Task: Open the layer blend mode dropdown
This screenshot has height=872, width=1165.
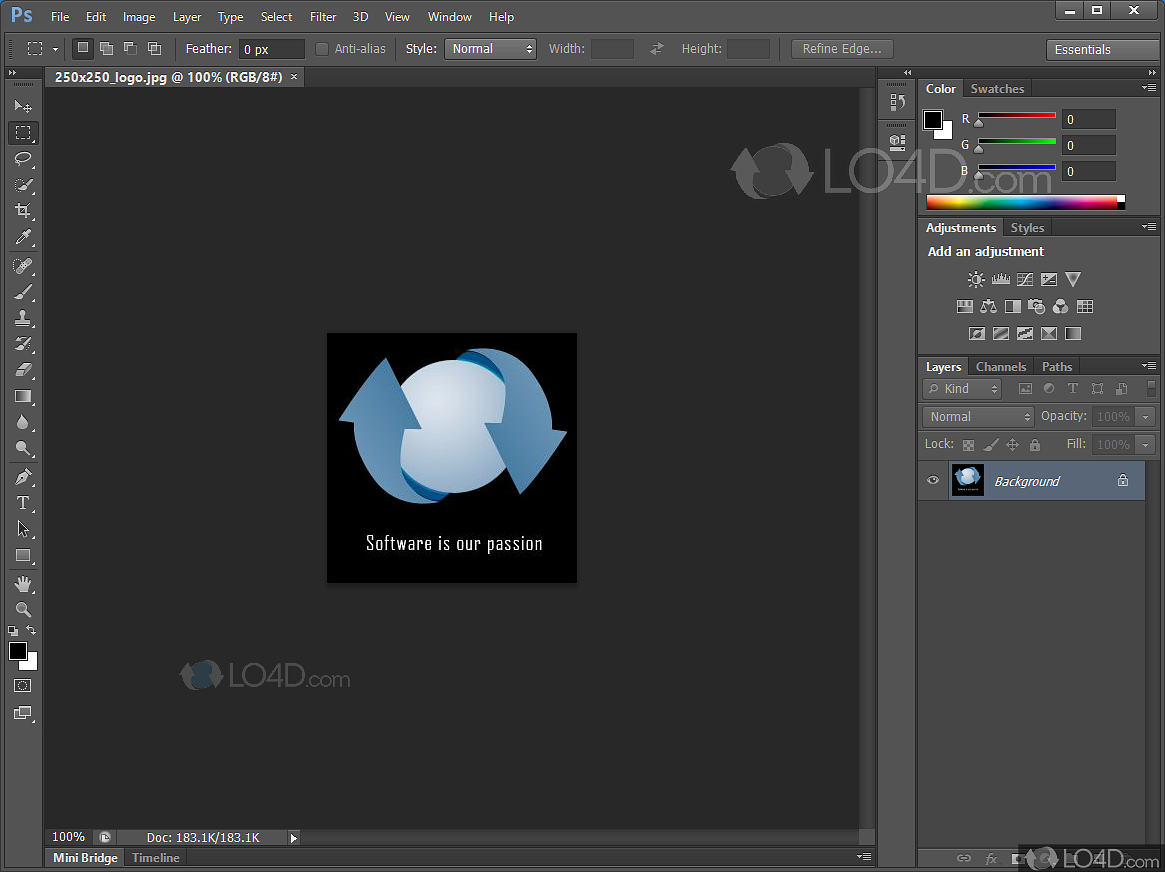Action: pyautogui.click(x=978, y=417)
